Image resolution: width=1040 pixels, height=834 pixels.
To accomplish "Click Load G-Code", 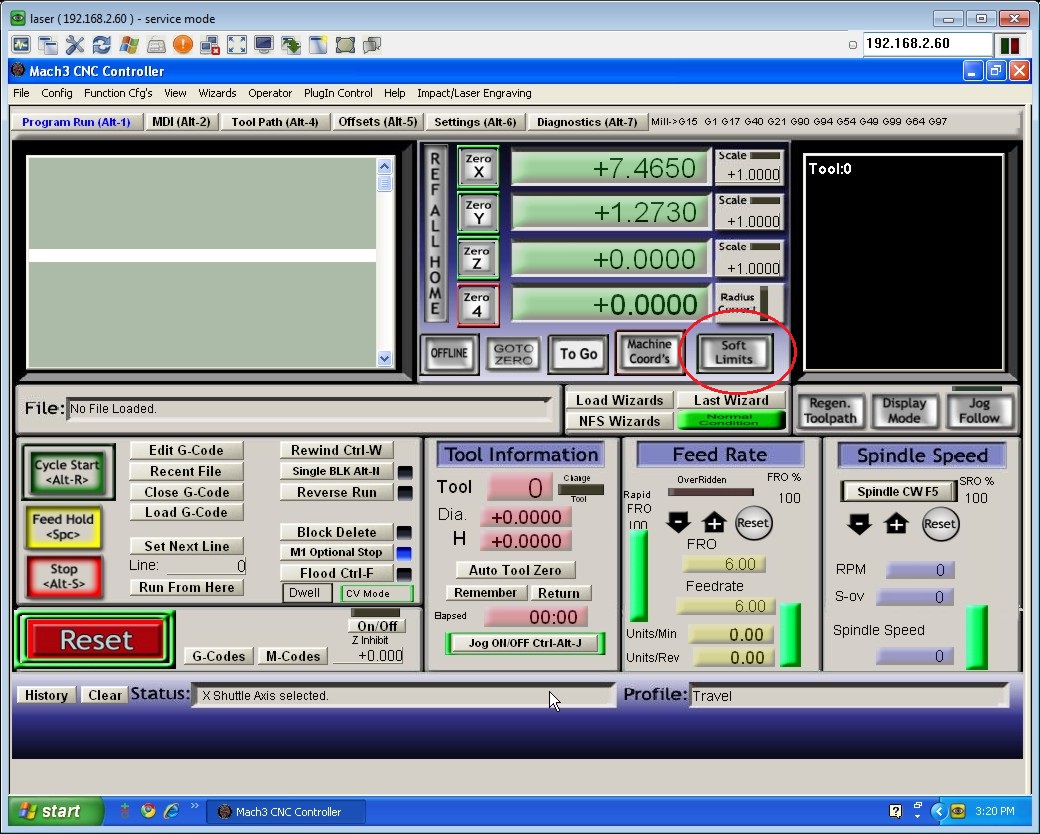I will click(186, 512).
